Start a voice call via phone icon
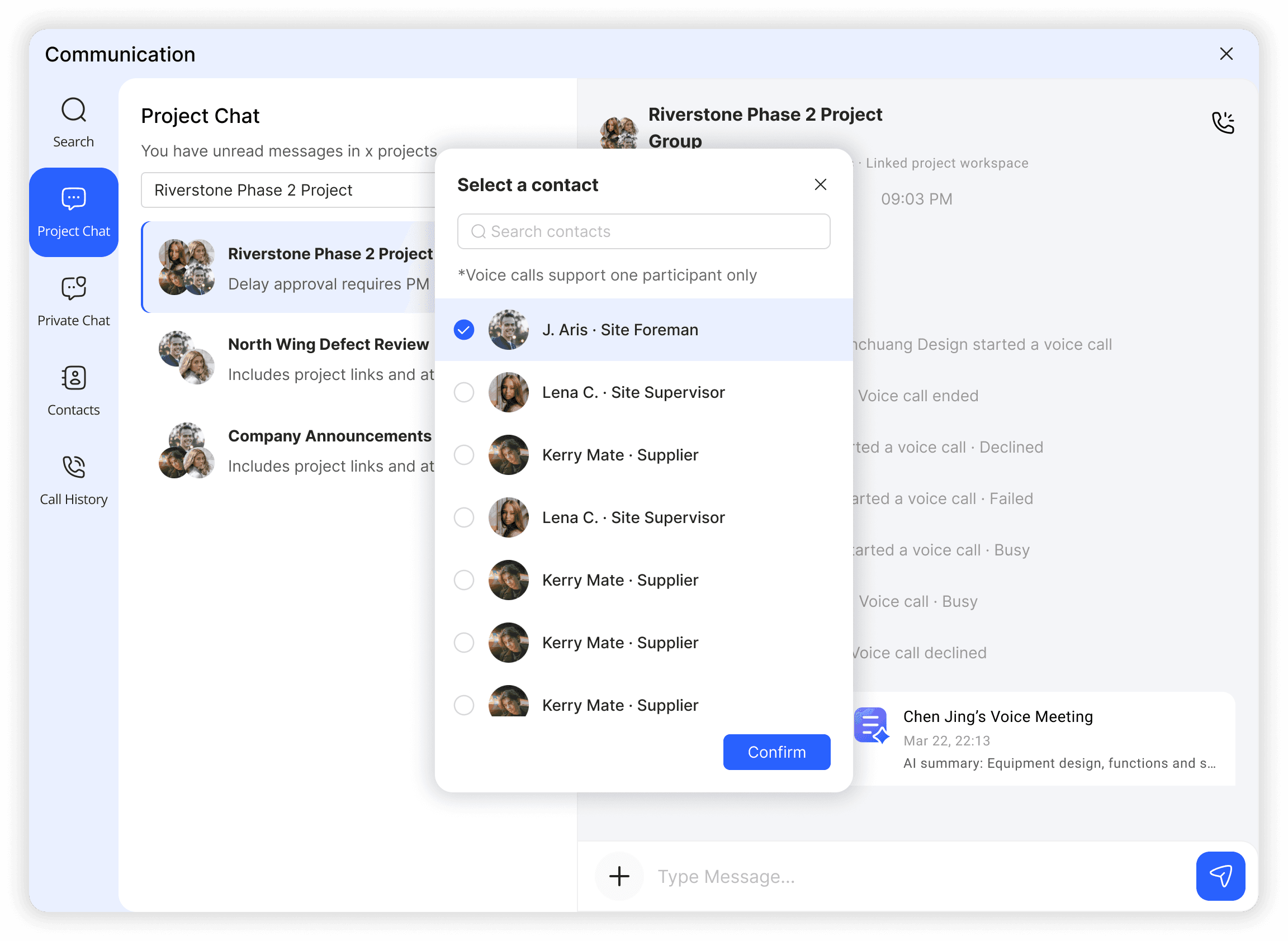Viewport: 1288px width, 941px height. point(1223,122)
